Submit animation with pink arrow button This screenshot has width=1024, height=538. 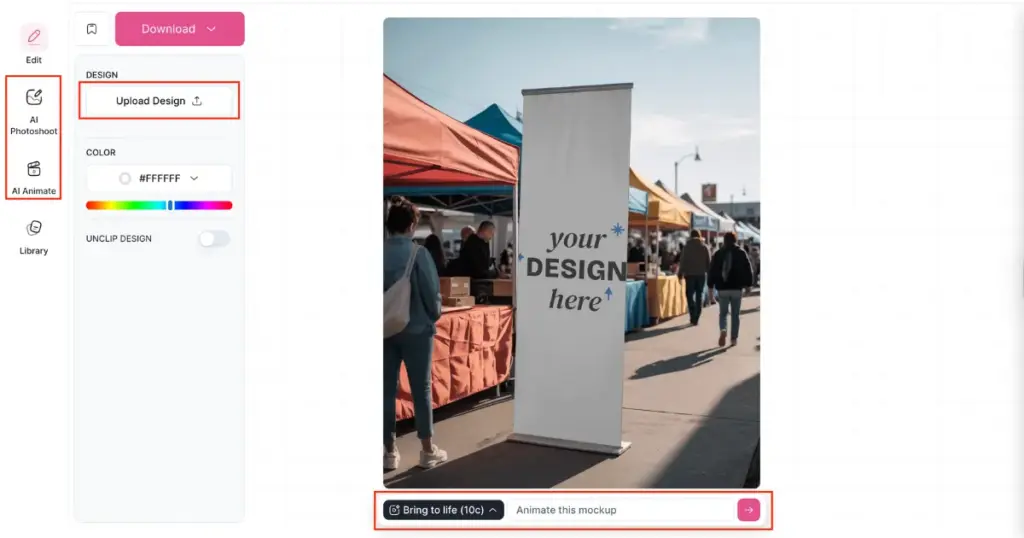point(748,510)
